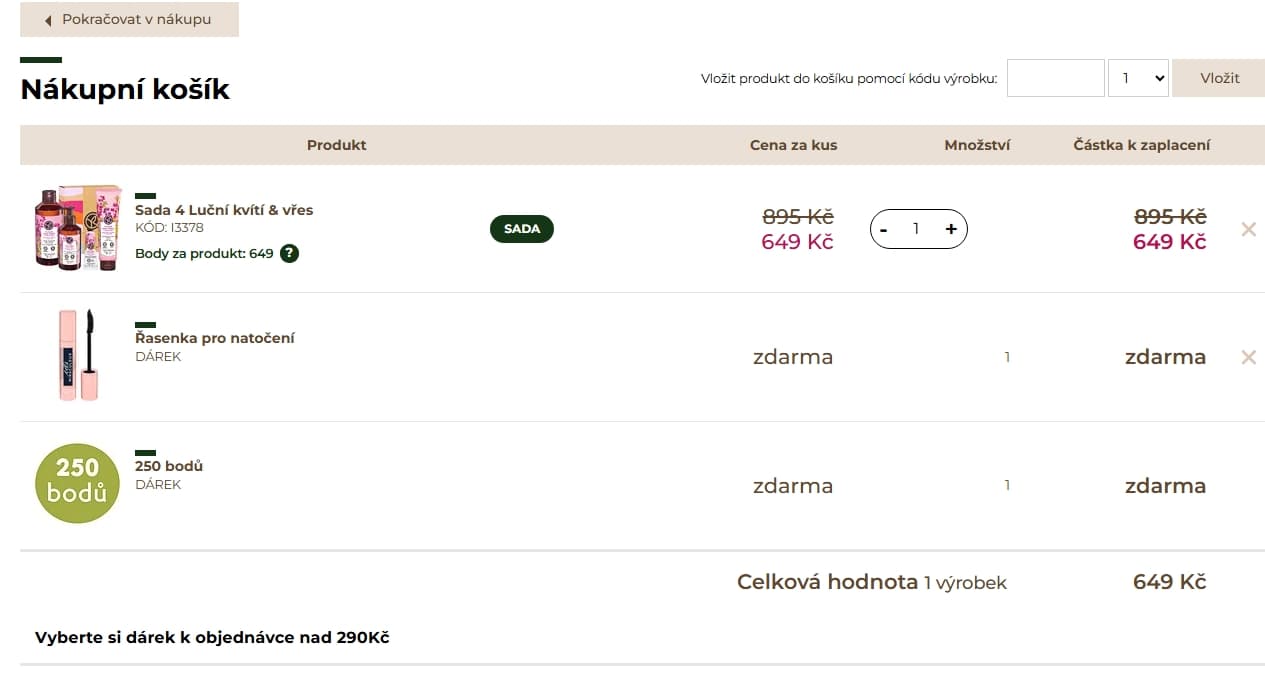Click the Sada 4 Luční kvítí & vřes product name
This screenshot has height=673, width=1265.
(224, 210)
